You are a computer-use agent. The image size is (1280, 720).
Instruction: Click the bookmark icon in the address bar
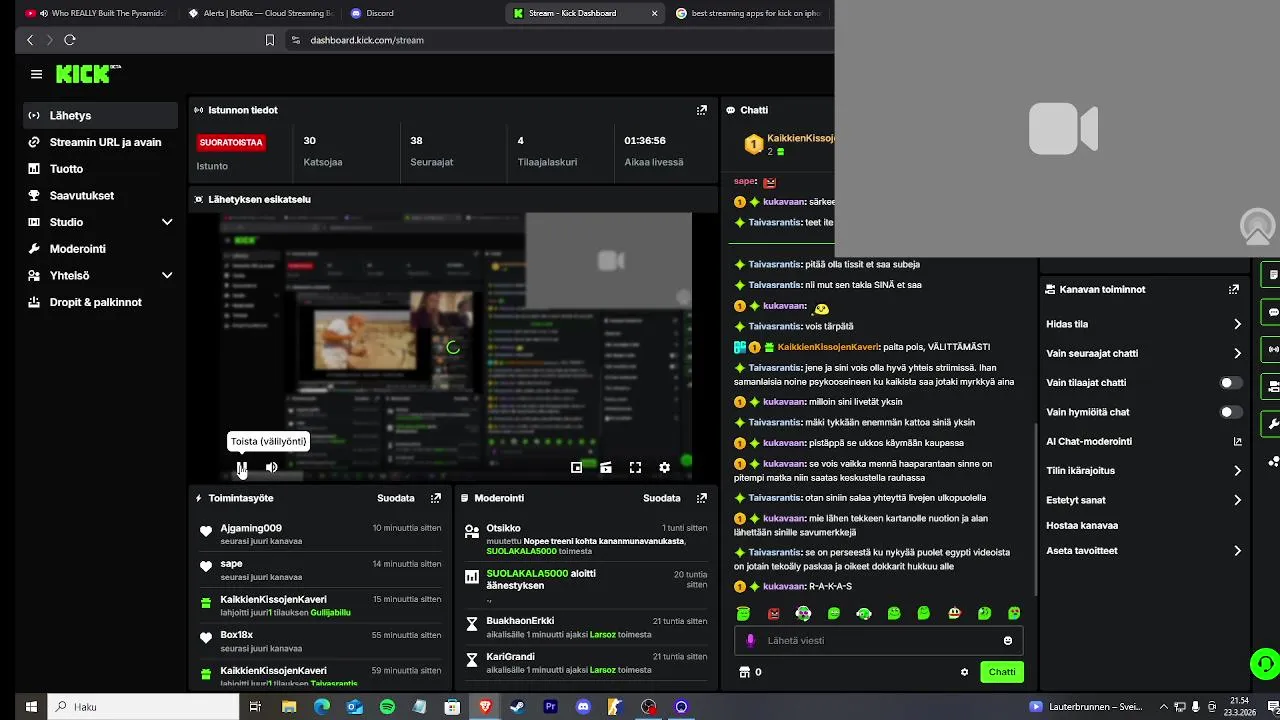click(269, 40)
